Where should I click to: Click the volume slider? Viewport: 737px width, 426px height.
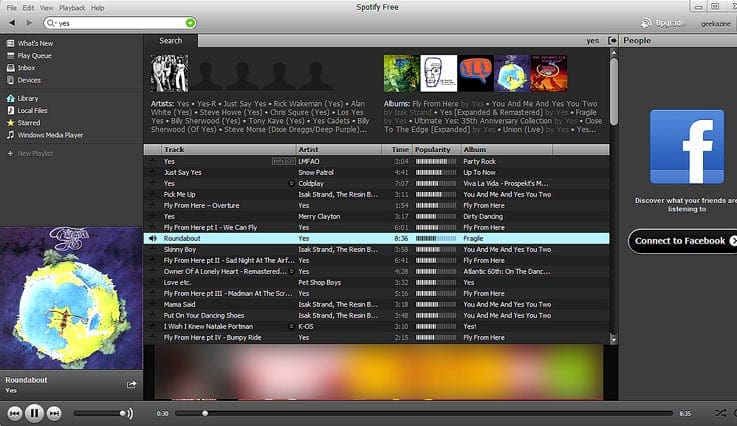click(100, 413)
